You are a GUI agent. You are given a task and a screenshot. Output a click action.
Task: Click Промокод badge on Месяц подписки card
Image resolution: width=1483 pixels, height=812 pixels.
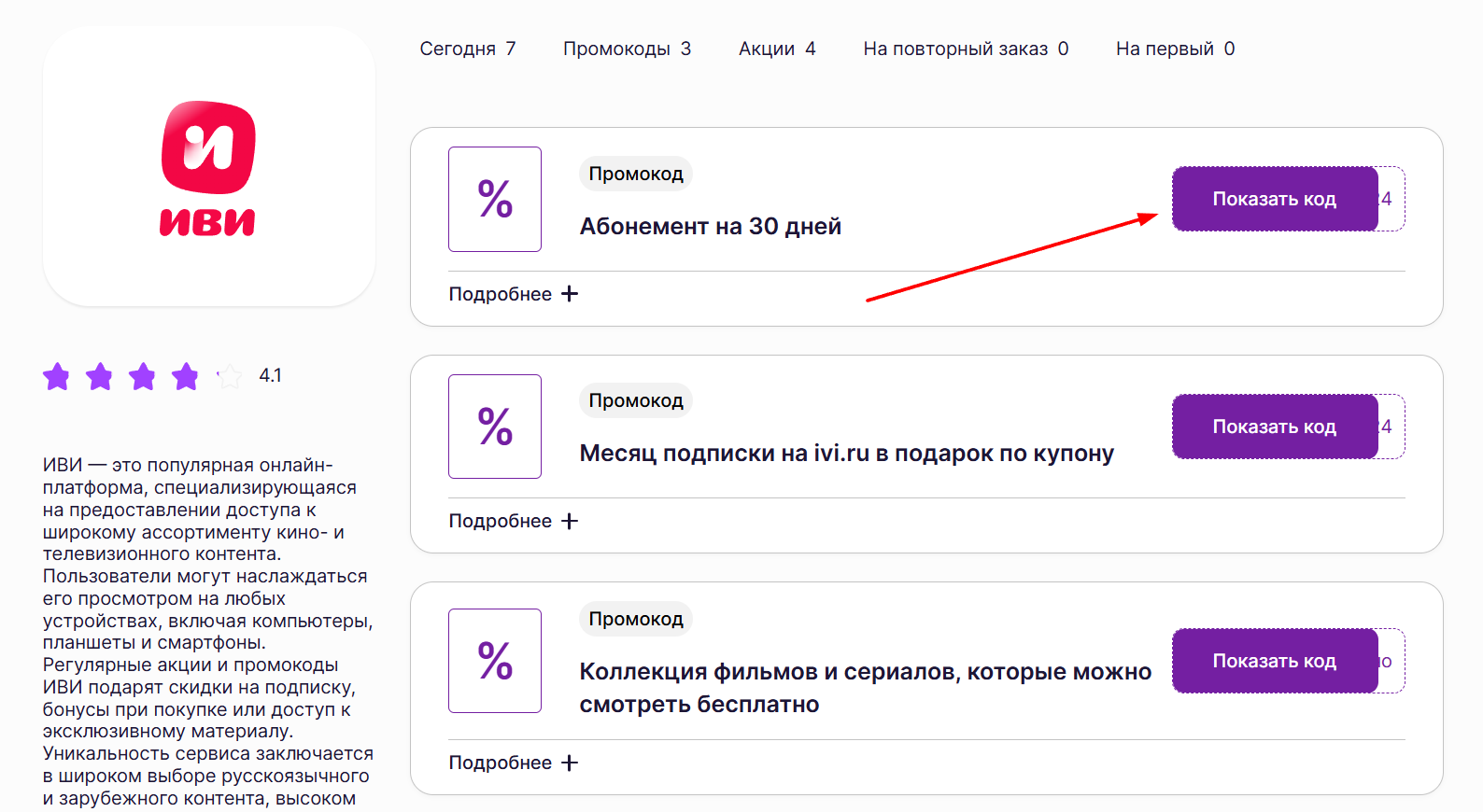636,400
